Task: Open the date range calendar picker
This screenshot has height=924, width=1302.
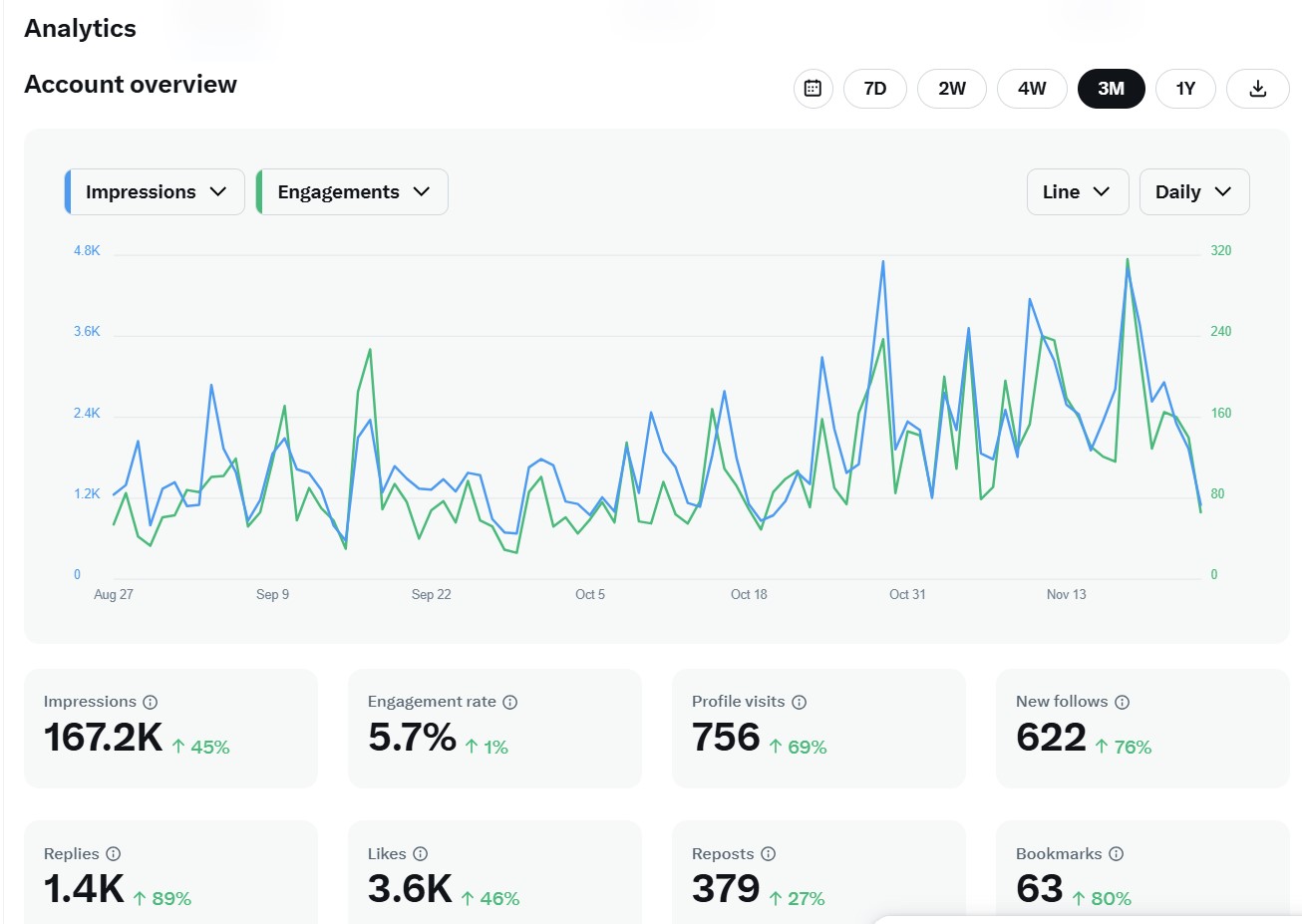Action: pos(813,89)
